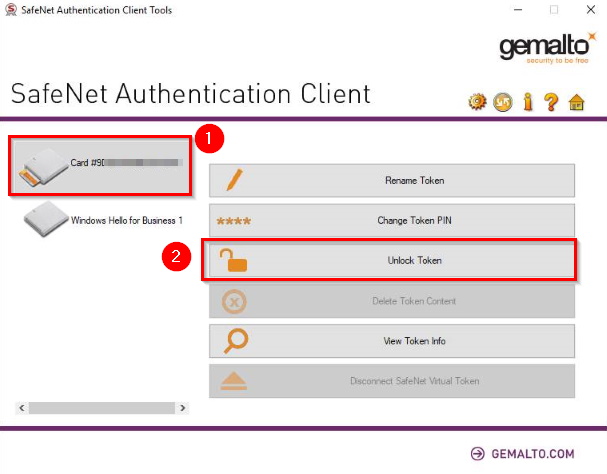Click the Delete Token Content button

point(392,301)
